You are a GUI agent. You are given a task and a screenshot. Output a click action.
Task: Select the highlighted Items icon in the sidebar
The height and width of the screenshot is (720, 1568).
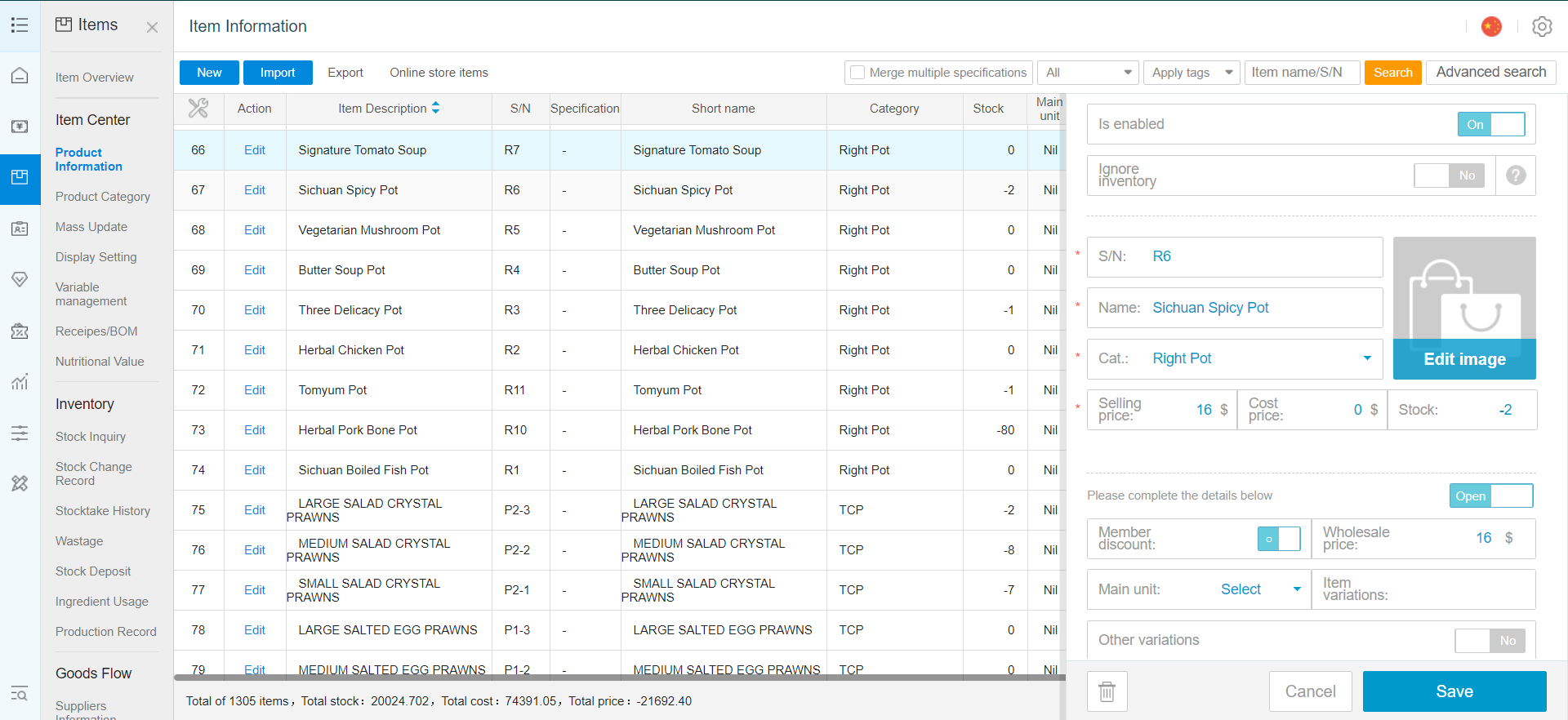pyautogui.click(x=20, y=178)
